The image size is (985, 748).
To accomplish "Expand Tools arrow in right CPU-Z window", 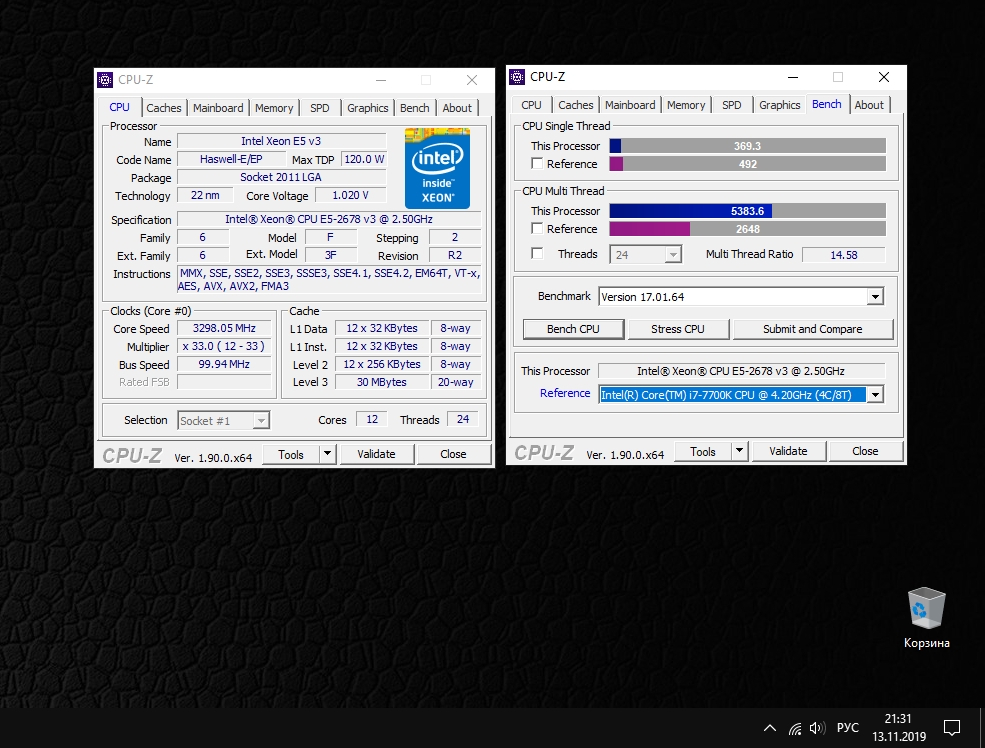I will 739,450.
